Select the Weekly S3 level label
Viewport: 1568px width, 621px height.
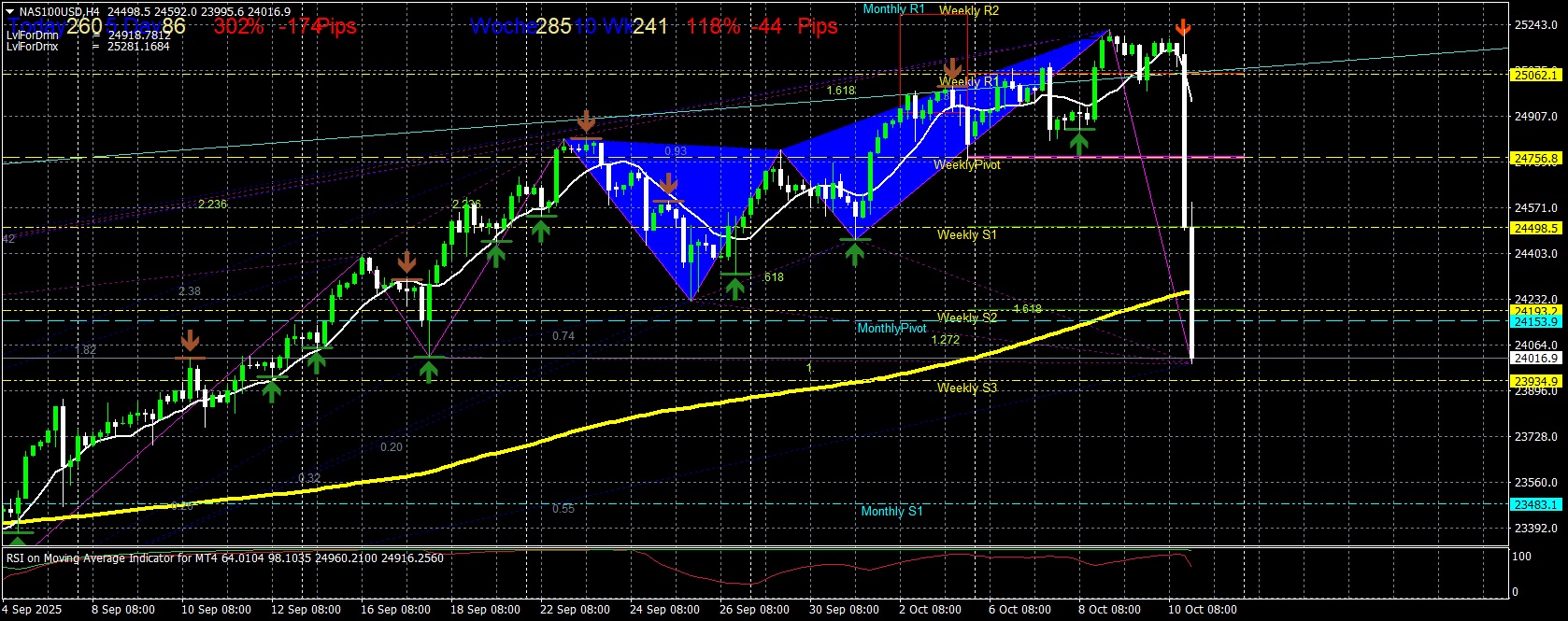click(x=966, y=388)
